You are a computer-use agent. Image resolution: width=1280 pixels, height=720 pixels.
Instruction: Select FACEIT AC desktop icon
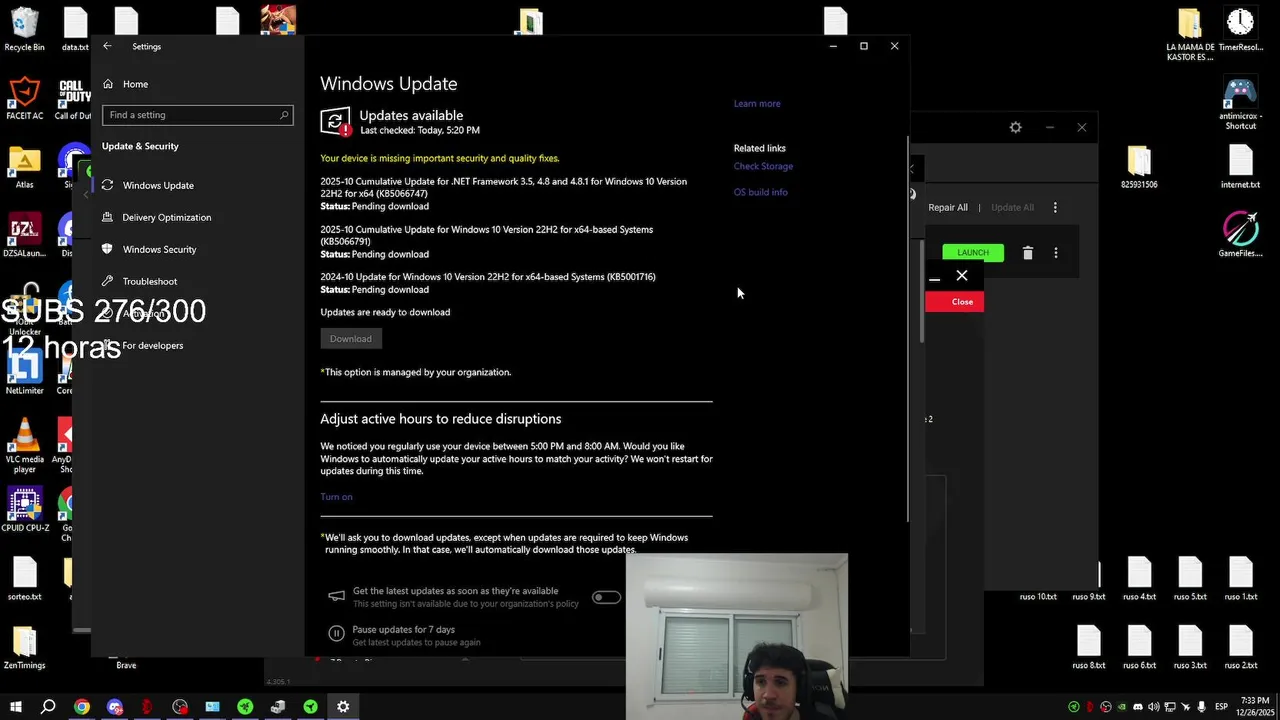pos(24,99)
